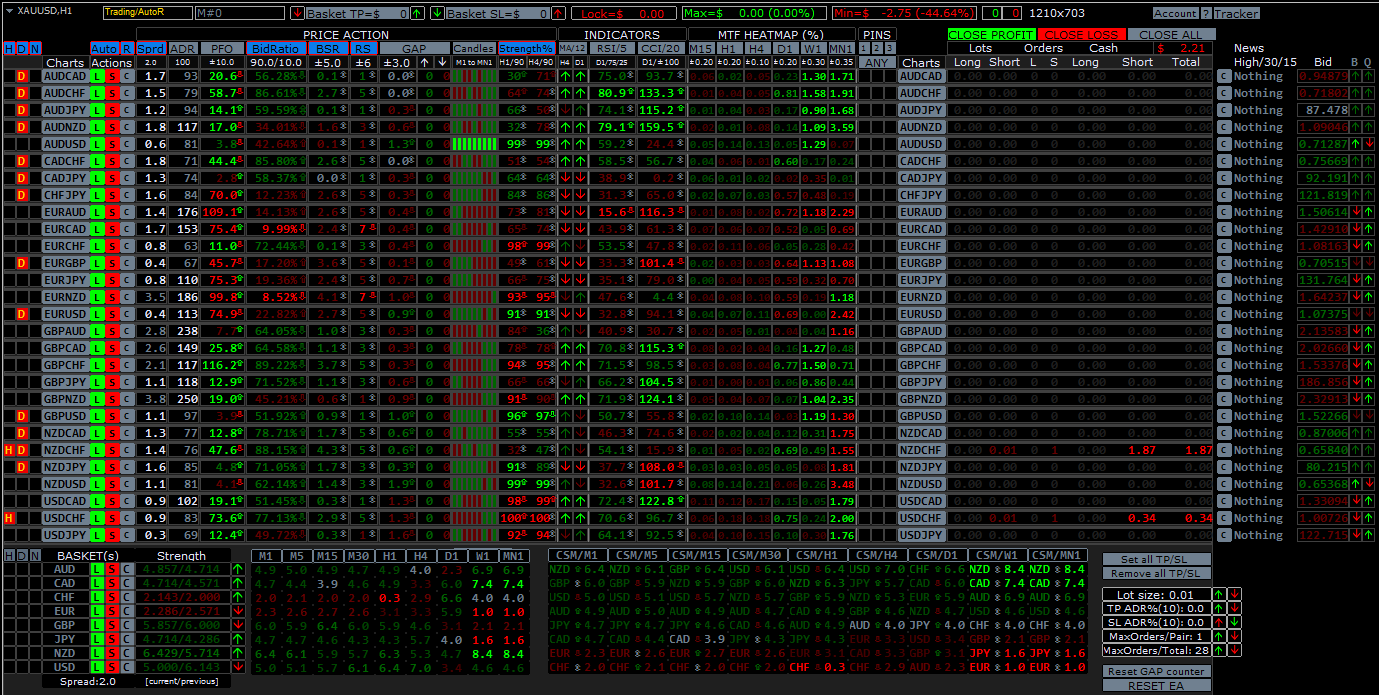This screenshot has width=1379, height=695.
Task: Increase SL ADR%(10) with the up arrow
Action: 1219,622
